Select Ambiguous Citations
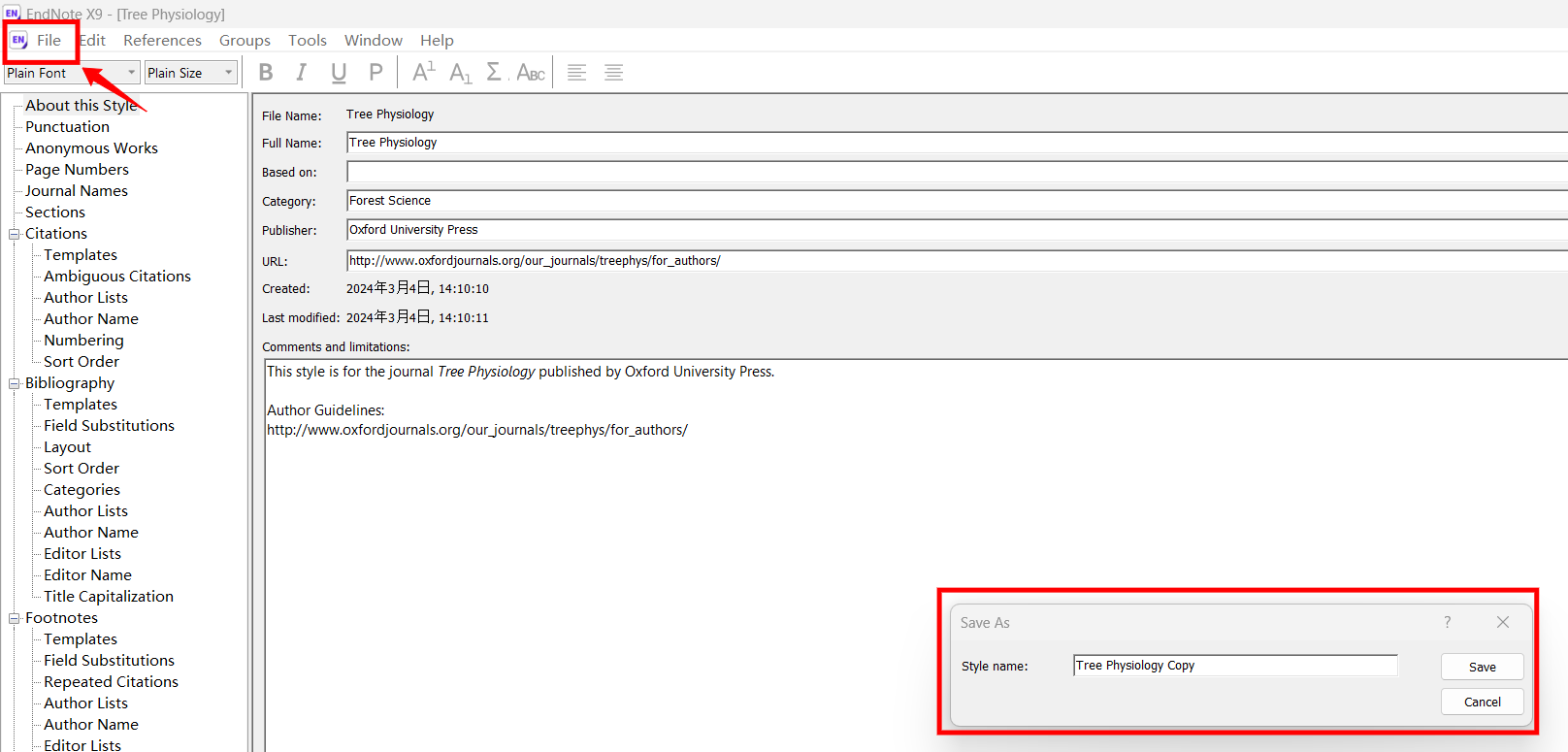Viewport: 1568px width, 752px height. [117, 277]
